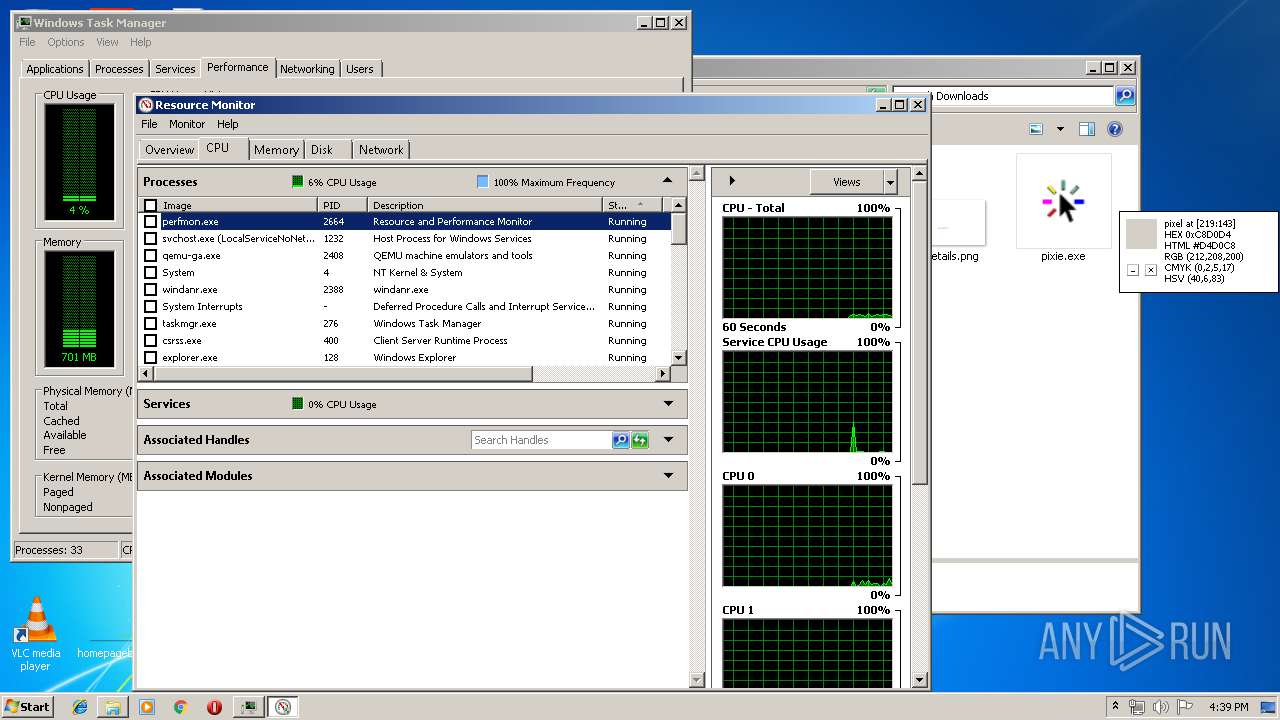Click Explorer change view icon

(x=1036, y=129)
